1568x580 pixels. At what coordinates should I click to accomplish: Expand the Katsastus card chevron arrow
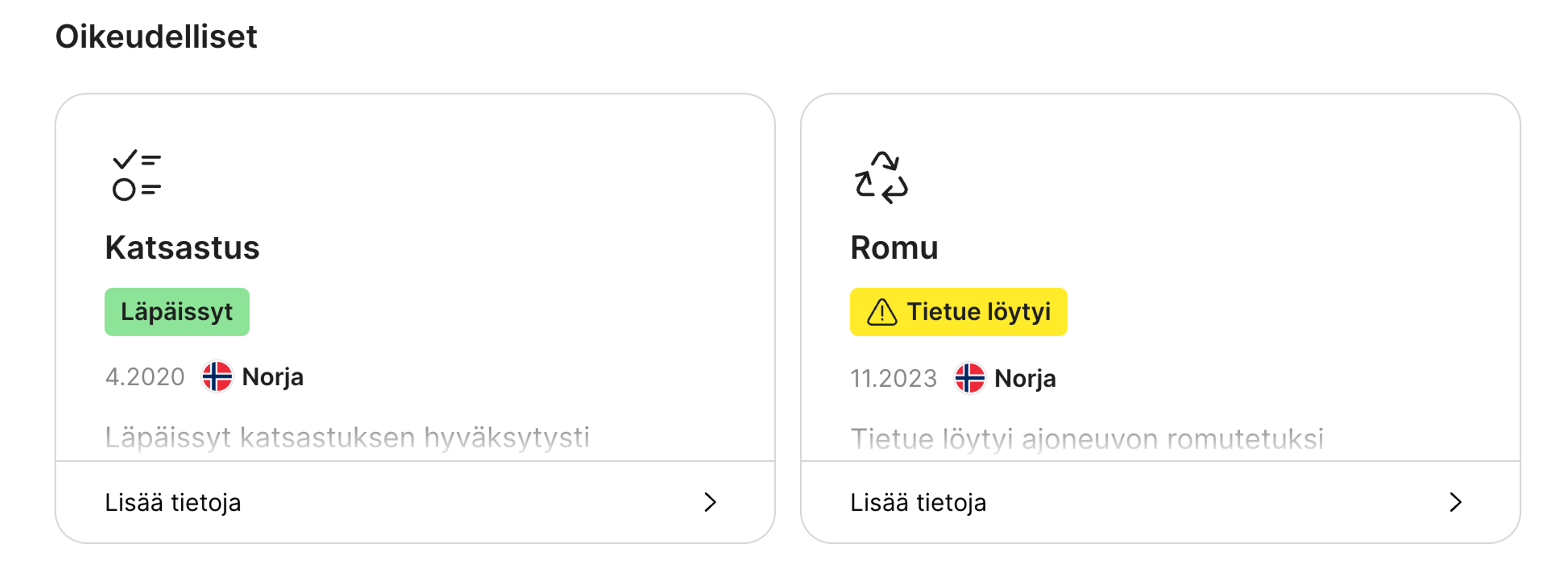710,502
